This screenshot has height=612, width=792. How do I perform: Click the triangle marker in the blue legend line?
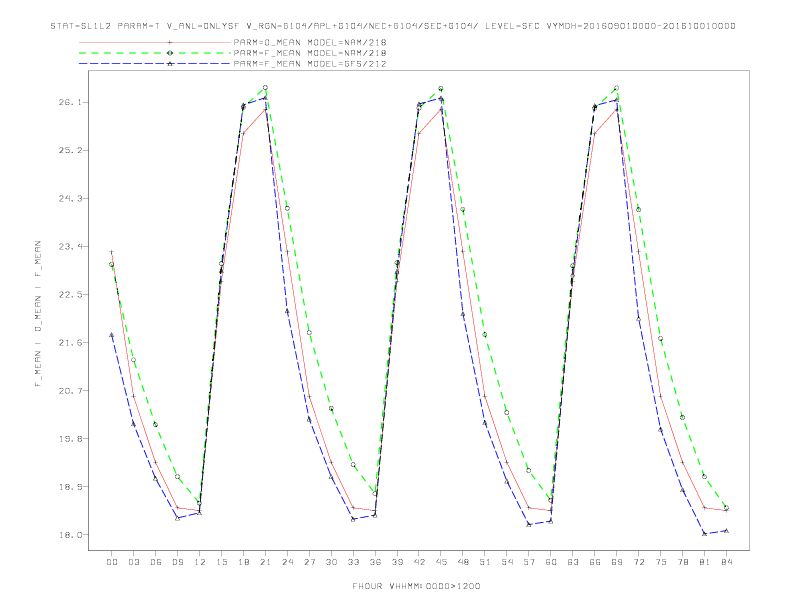point(170,64)
